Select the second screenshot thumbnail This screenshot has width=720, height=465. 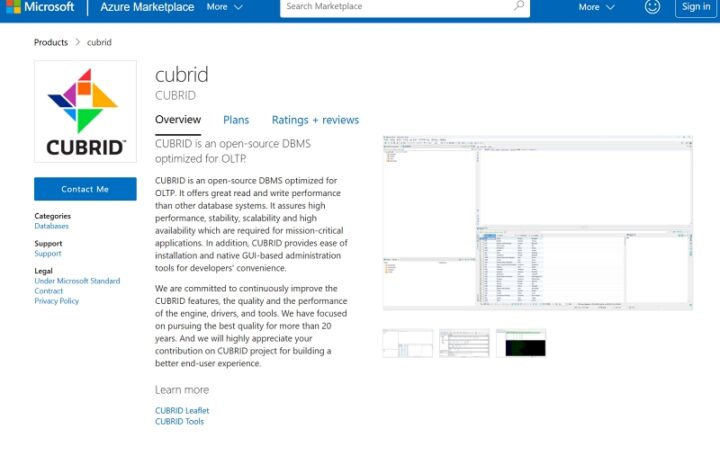(464, 343)
